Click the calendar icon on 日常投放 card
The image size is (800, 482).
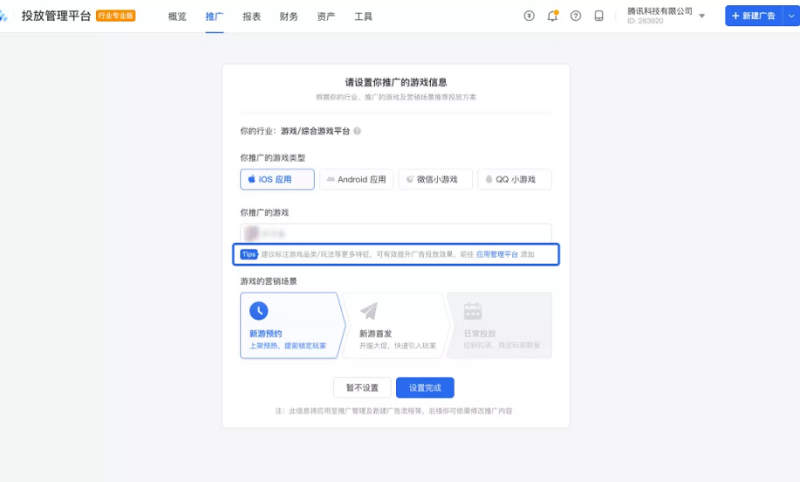click(472, 311)
